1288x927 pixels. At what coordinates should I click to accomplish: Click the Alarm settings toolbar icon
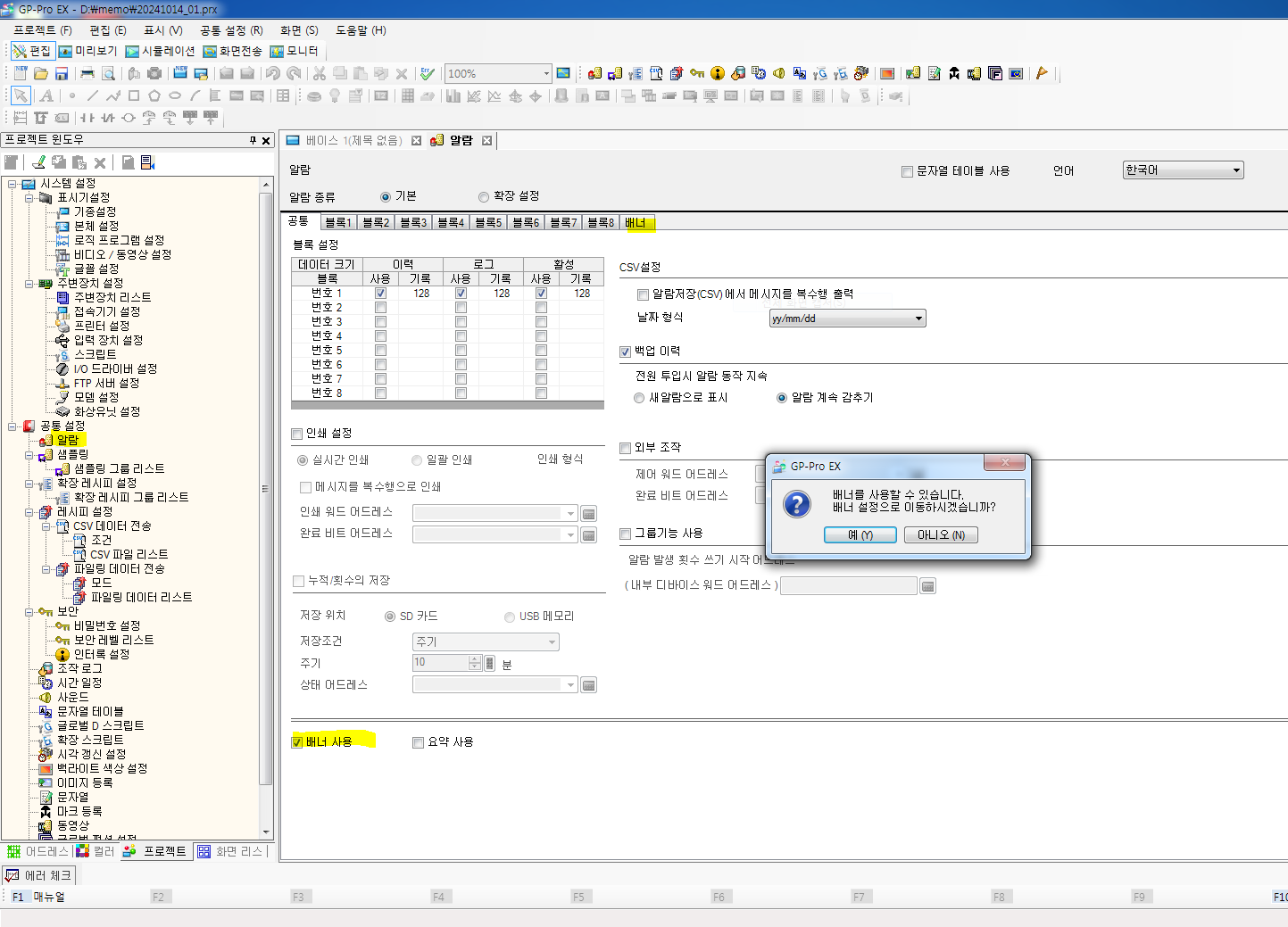594,73
